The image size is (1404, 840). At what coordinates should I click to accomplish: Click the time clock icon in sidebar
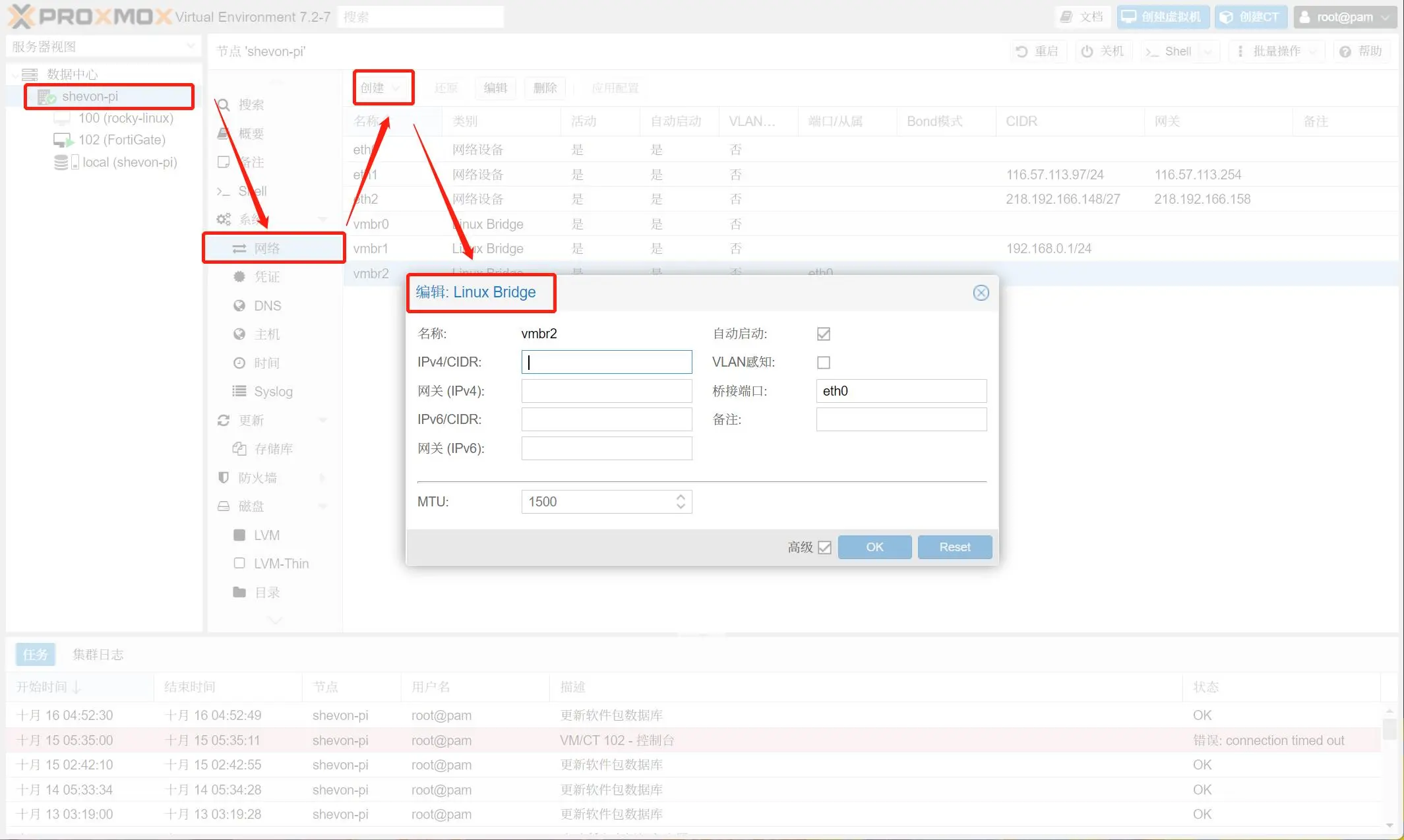(239, 363)
